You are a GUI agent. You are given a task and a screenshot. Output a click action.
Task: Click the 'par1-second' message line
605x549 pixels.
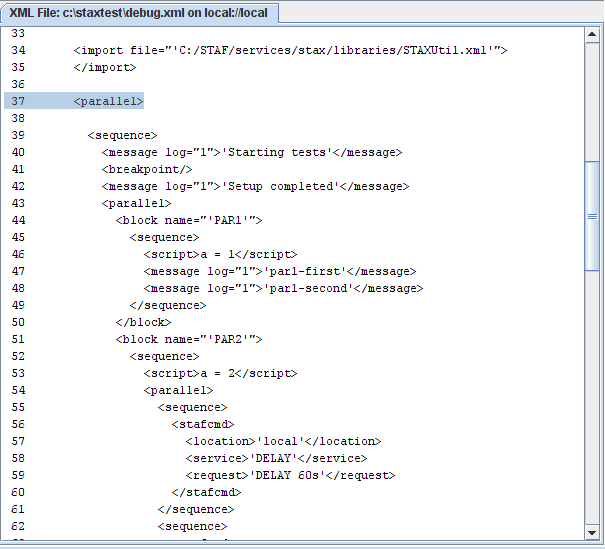tap(283, 288)
